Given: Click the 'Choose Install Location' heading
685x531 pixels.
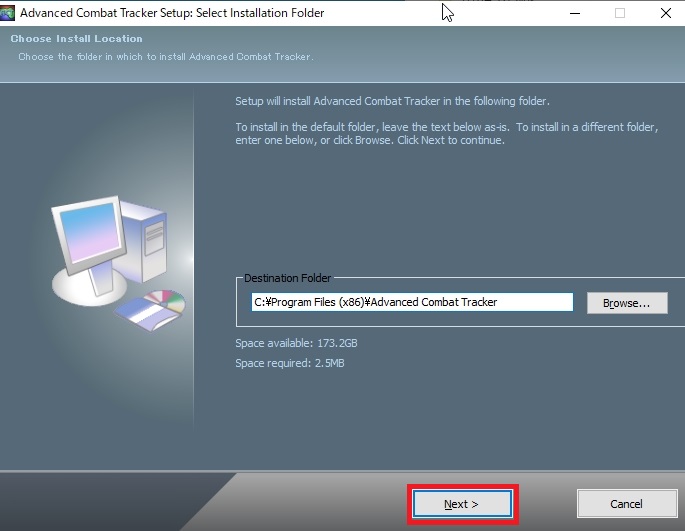Looking at the screenshot, I should click(76, 38).
